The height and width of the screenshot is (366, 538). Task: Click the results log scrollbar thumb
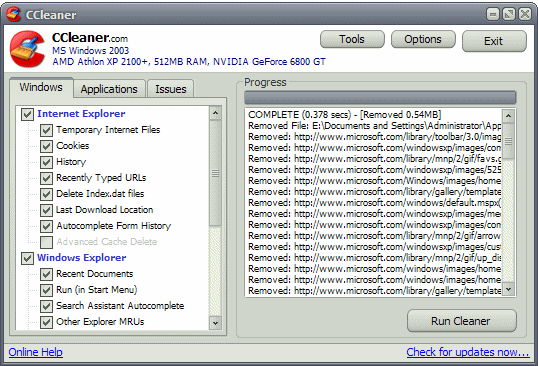(x=508, y=141)
